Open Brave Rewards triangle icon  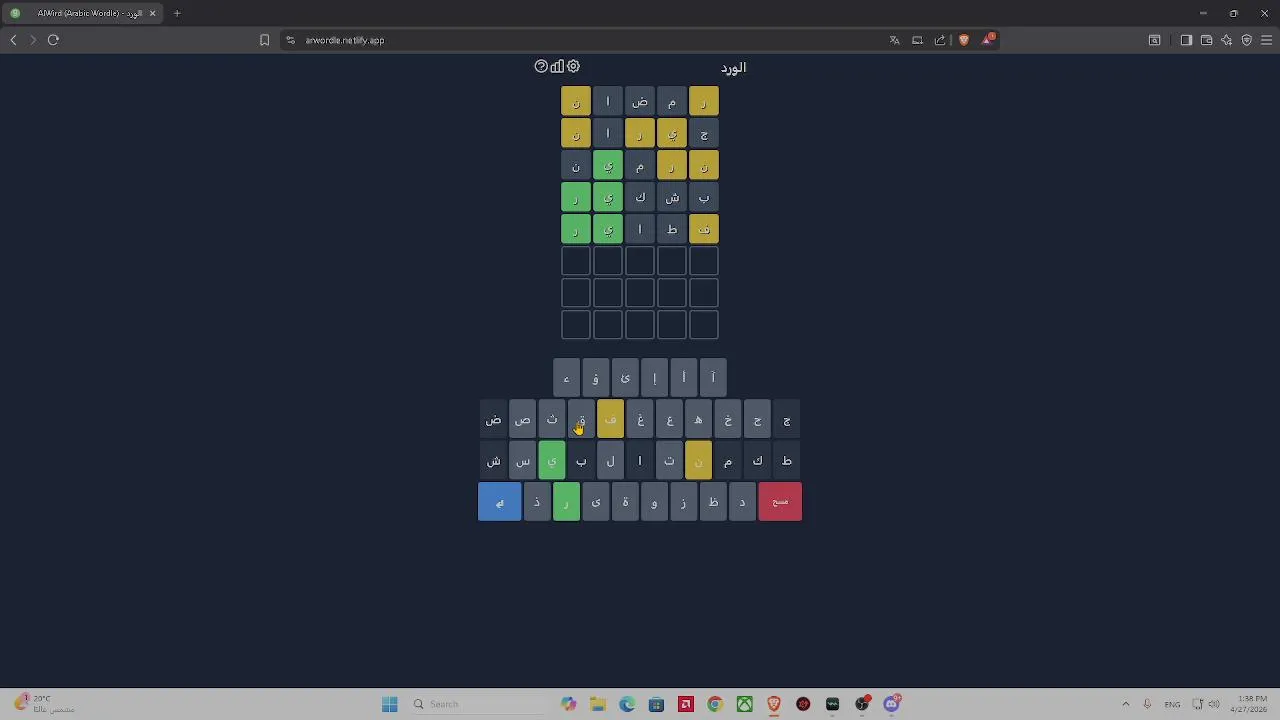989,39
